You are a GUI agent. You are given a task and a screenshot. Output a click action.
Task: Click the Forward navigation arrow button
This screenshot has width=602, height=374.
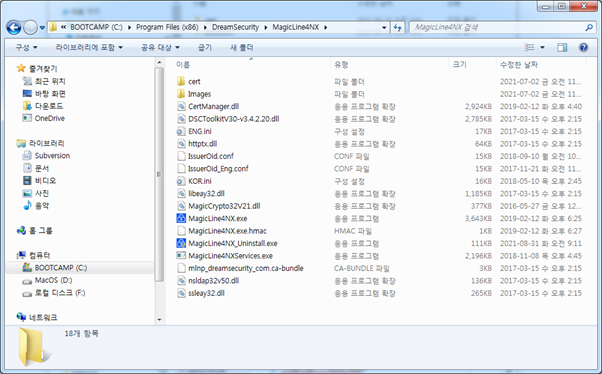[30, 27]
